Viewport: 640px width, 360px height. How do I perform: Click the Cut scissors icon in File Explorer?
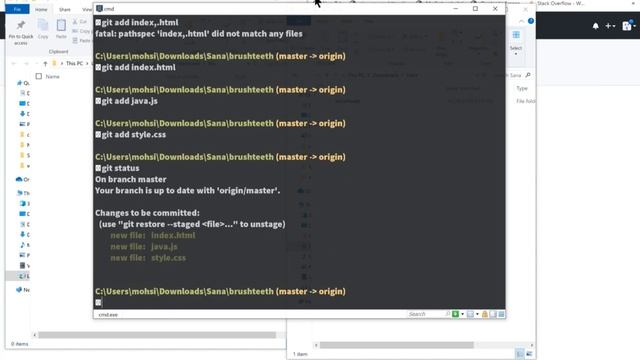pos(75,22)
